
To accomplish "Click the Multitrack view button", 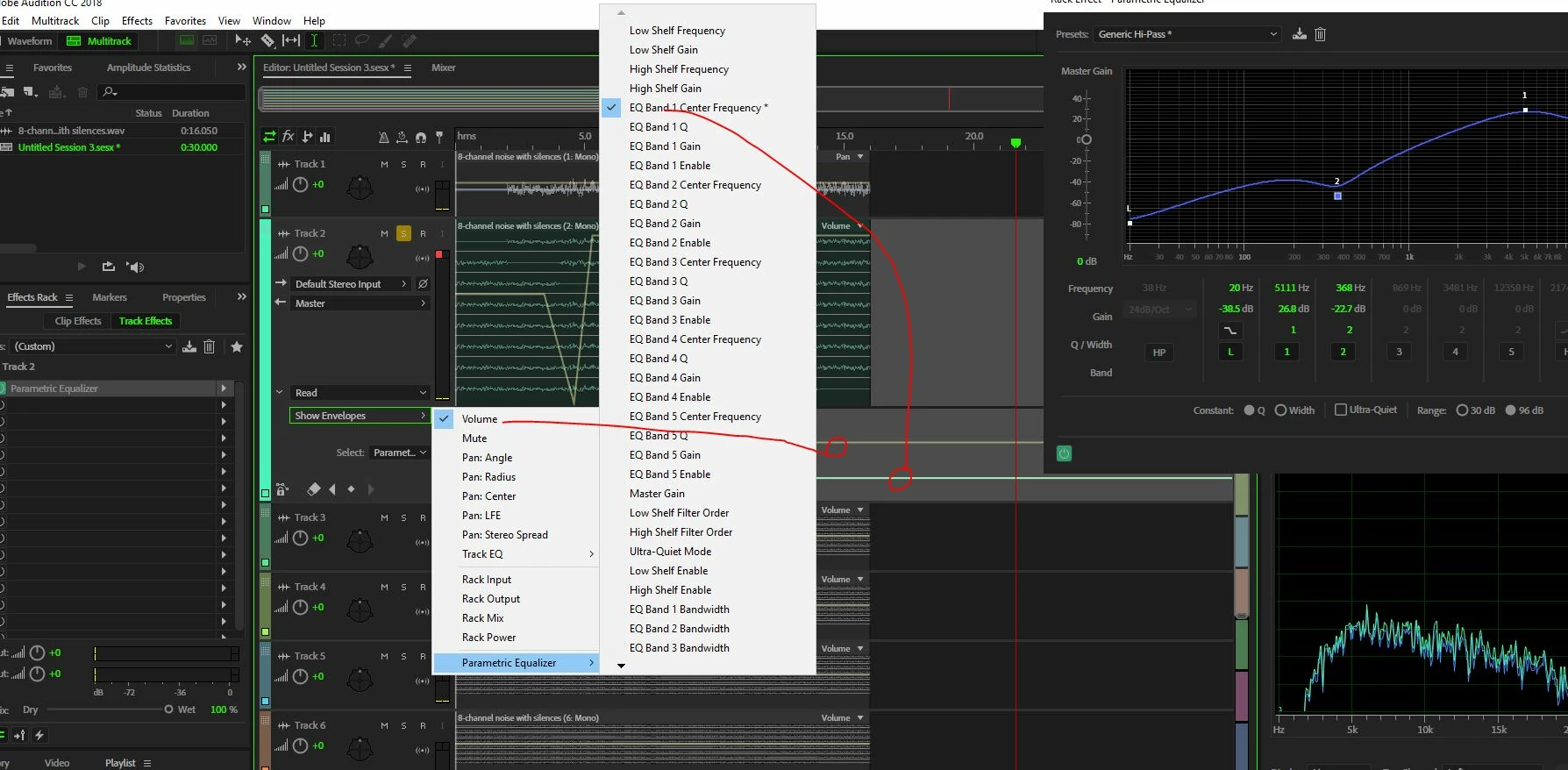I will (98, 40).
